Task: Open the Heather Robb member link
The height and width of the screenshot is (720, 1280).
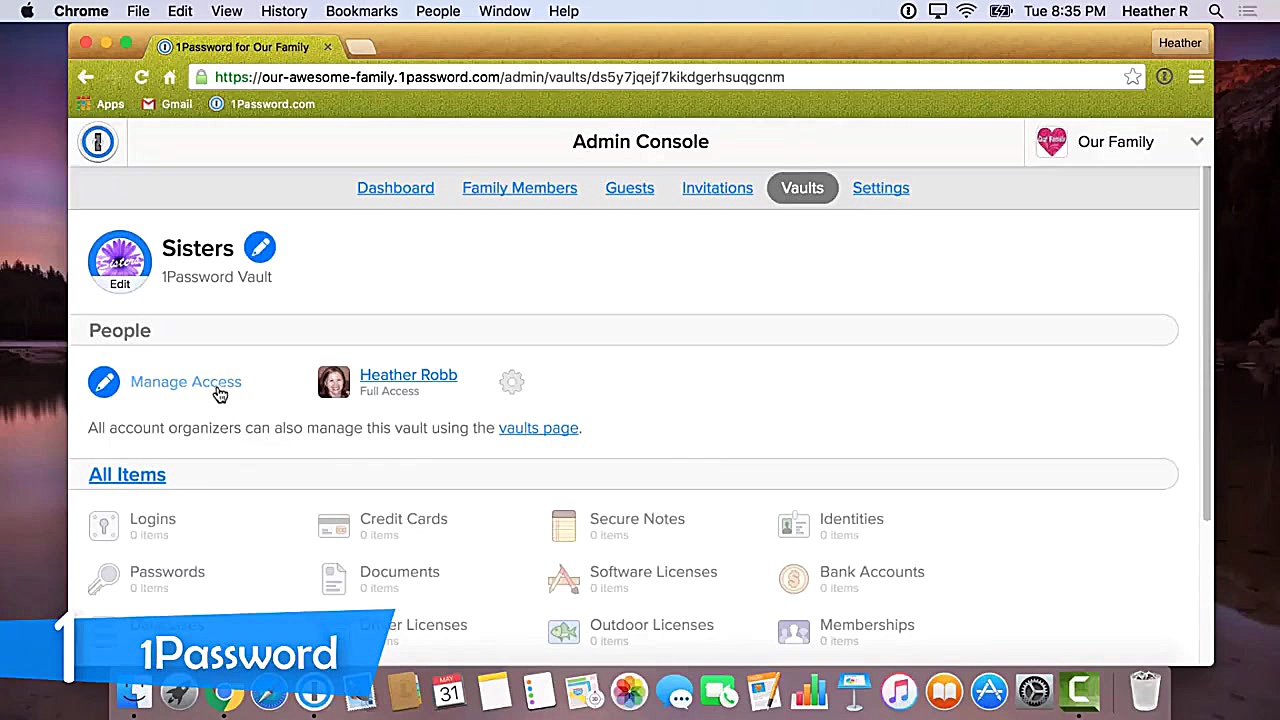Action: [x=408, y=375]
